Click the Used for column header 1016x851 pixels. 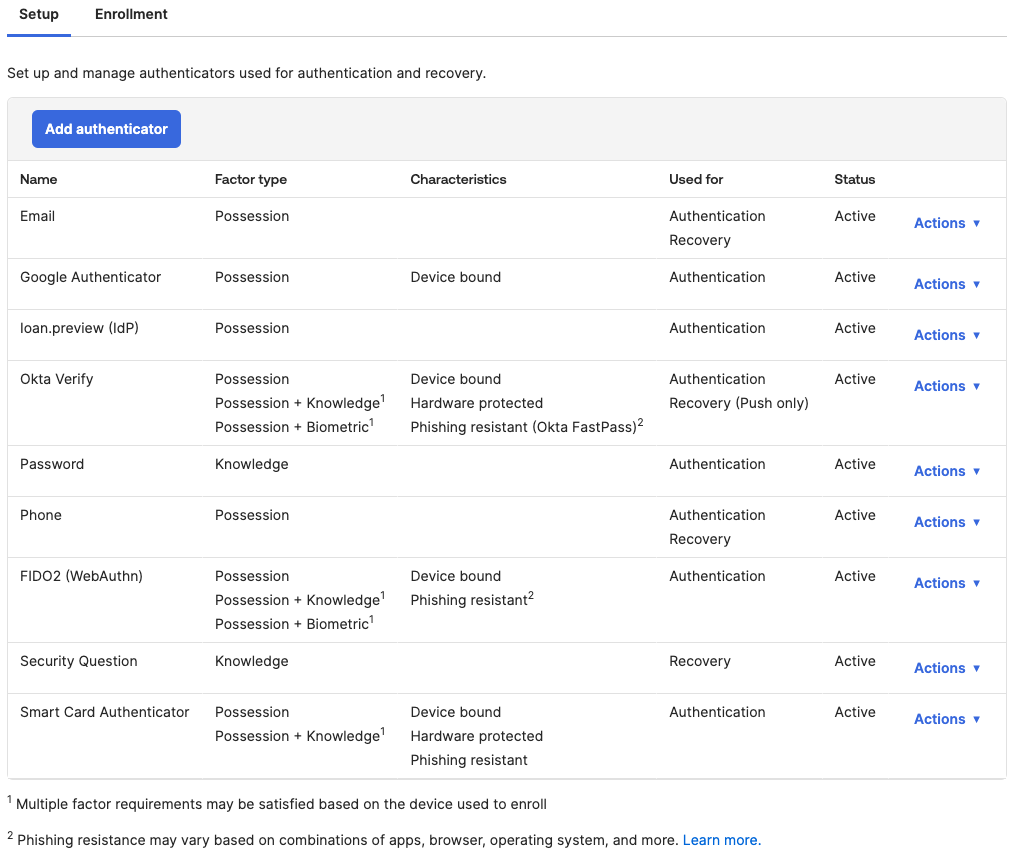tap(696, 180)
